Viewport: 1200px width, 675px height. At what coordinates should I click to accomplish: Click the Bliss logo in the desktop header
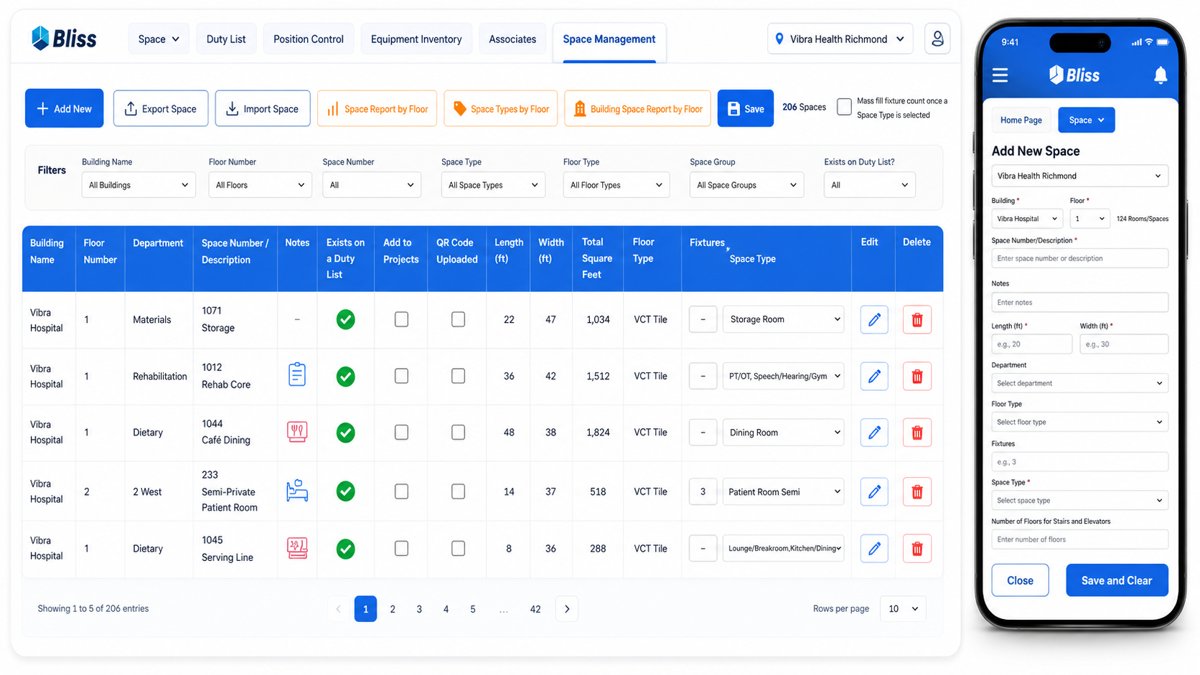coord(64,39)
